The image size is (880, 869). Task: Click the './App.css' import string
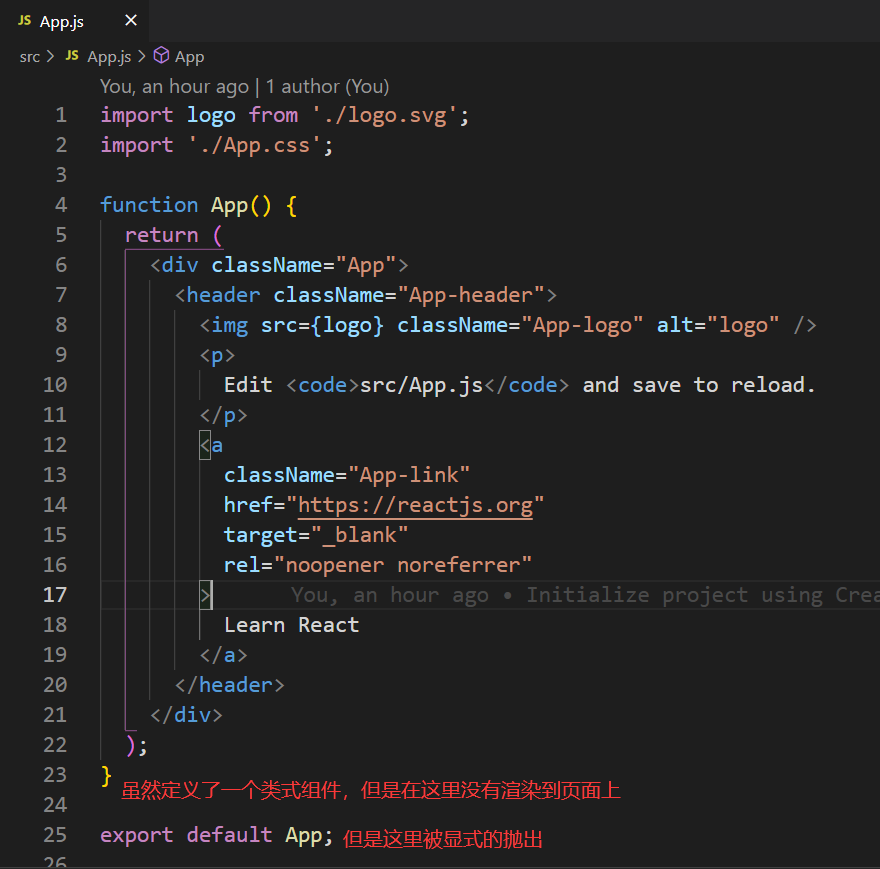tap(255, 145)
